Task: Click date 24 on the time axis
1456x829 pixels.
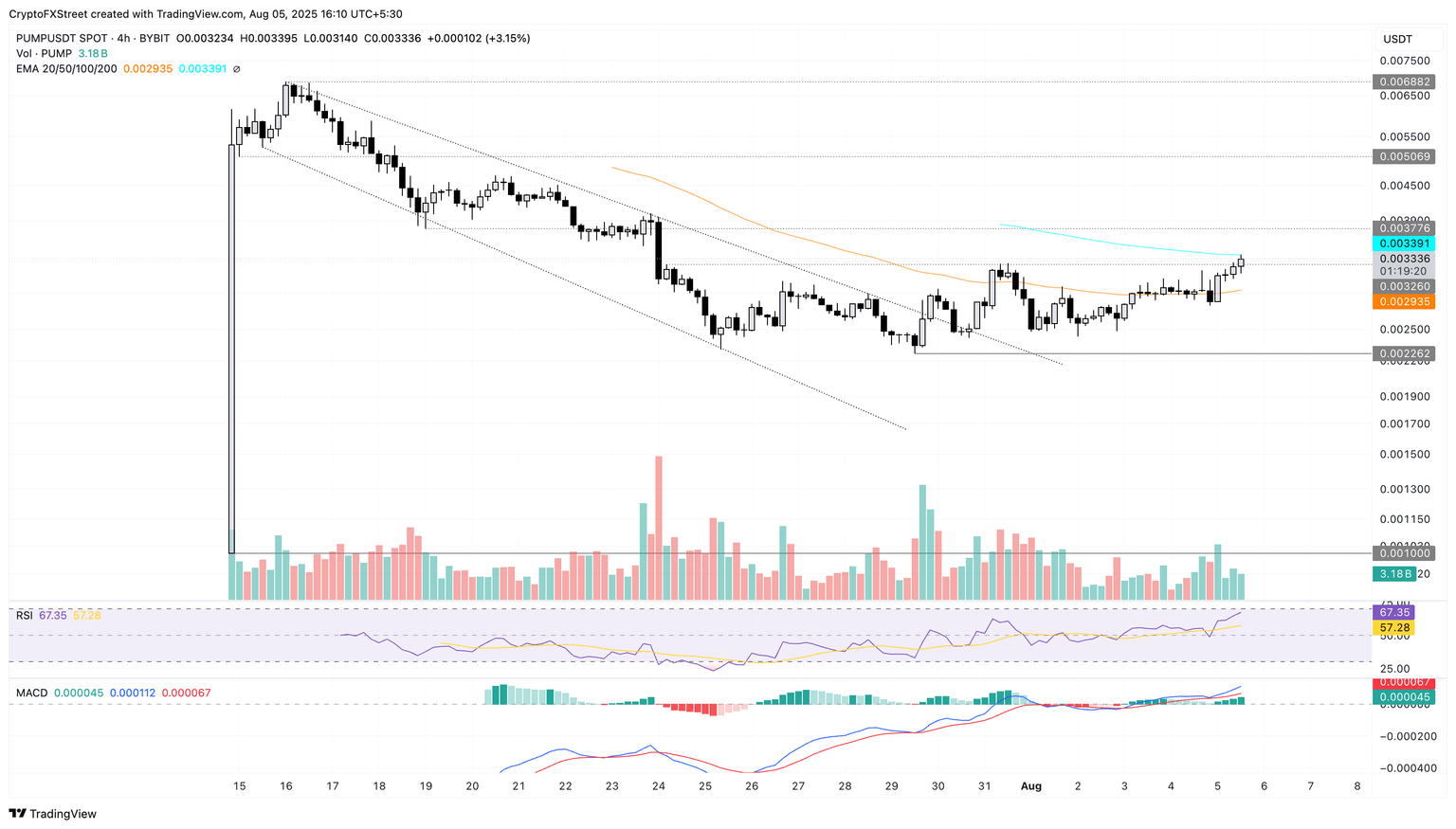Action: click(x=659, y=786)
